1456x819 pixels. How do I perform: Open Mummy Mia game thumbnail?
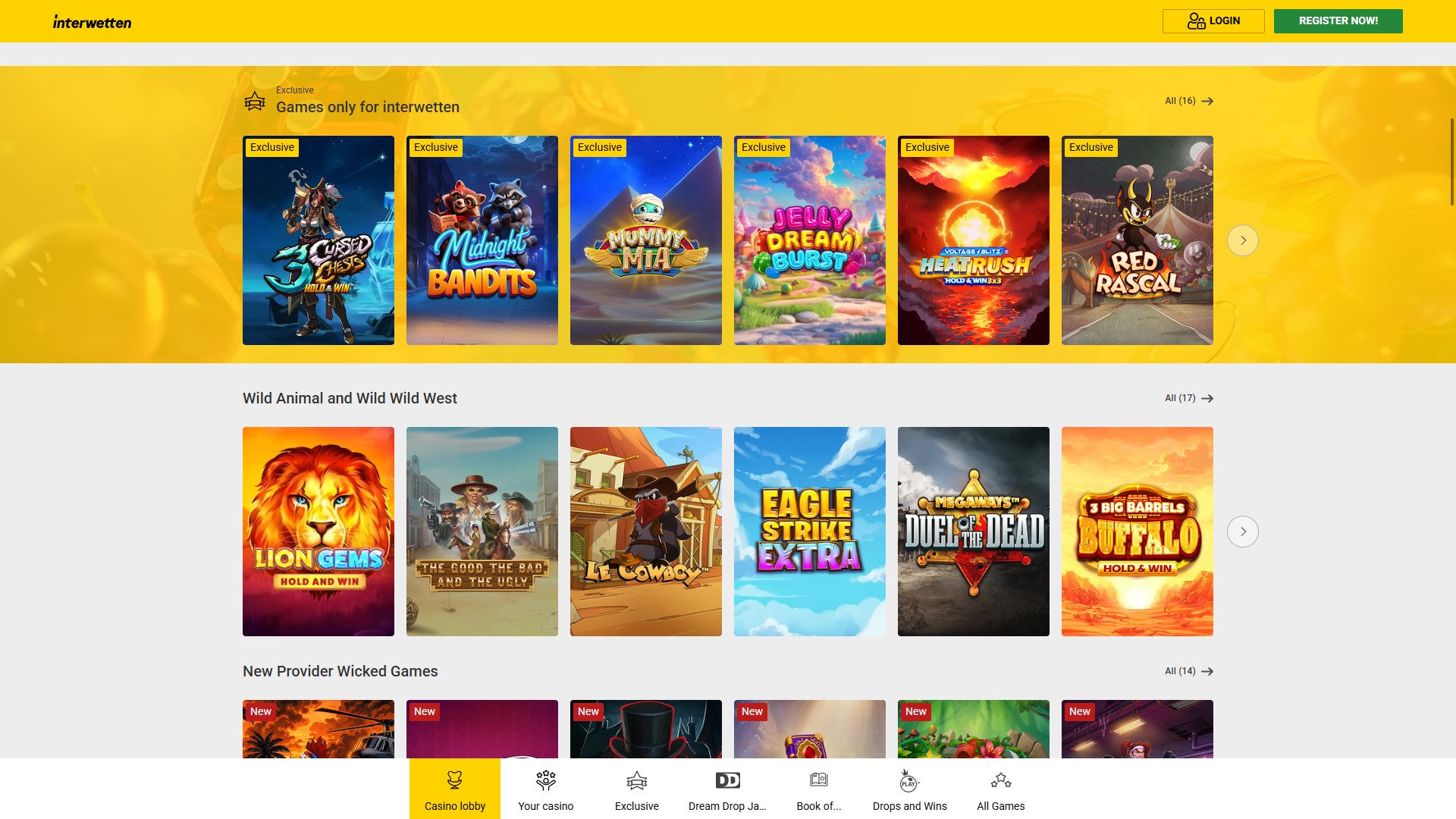pos(646,240)
